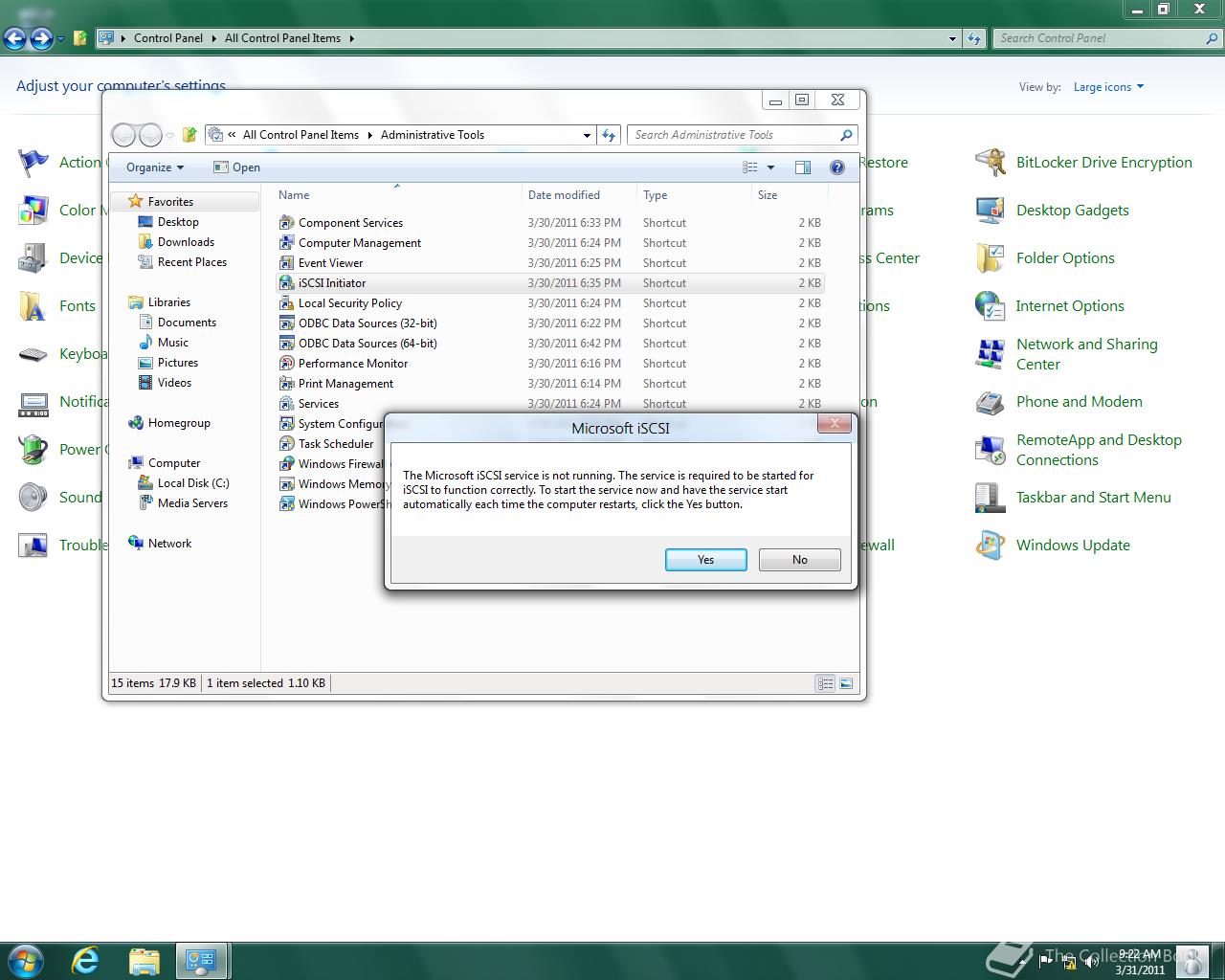Select the Print Management shortcut icon
1225x980 pixels.
point(286,383)
